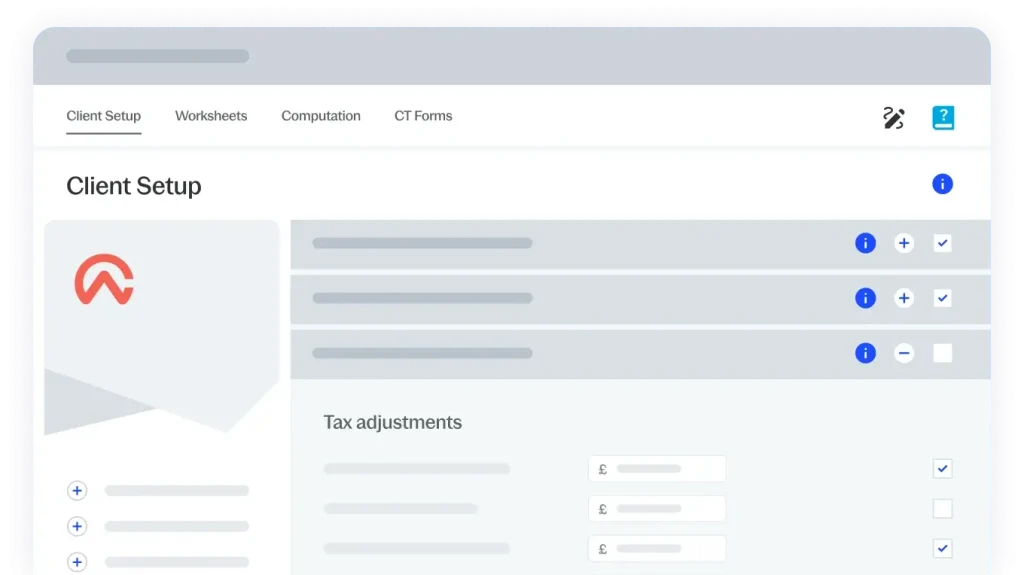Click info icon in second section row

point(865,298)
